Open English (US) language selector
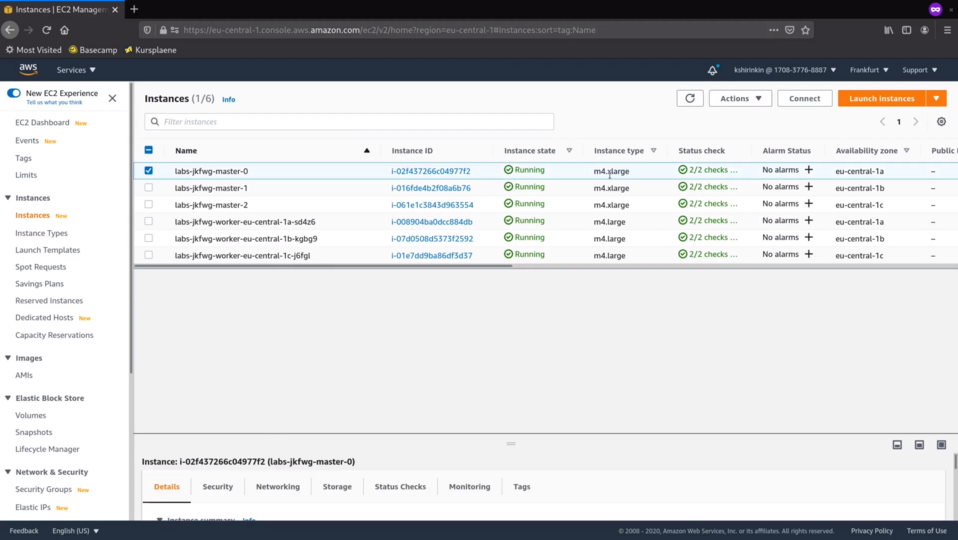 pyautogui.click(x=75, y=531)
